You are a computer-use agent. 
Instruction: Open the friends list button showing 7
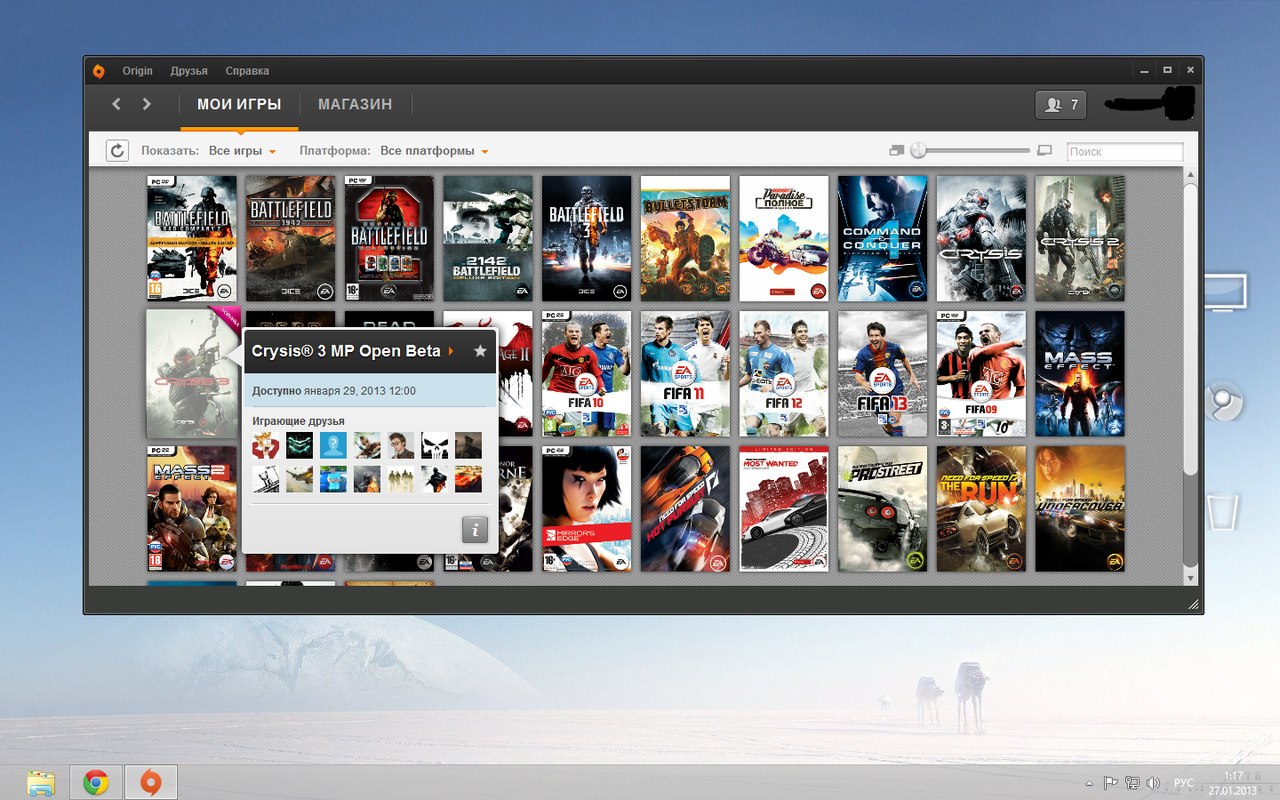[1061, 104]
